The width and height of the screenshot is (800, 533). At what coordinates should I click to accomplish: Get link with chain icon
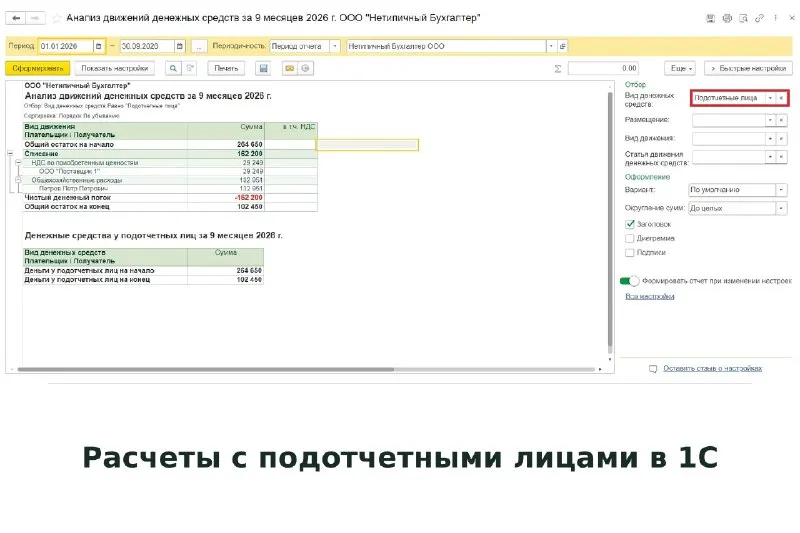click(759, 18)
